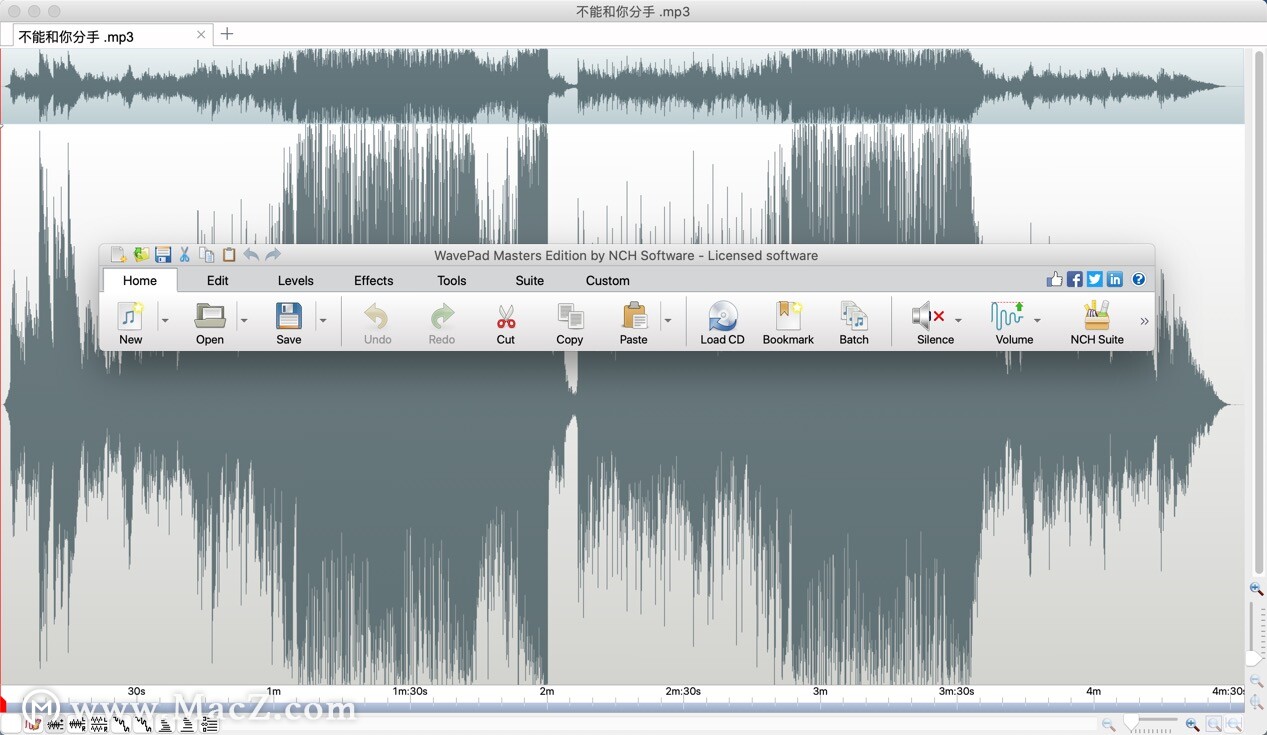Toggle the list view icon in bottom bar
This screenshot has width=1267, height=735.
[x=210, y=724]
